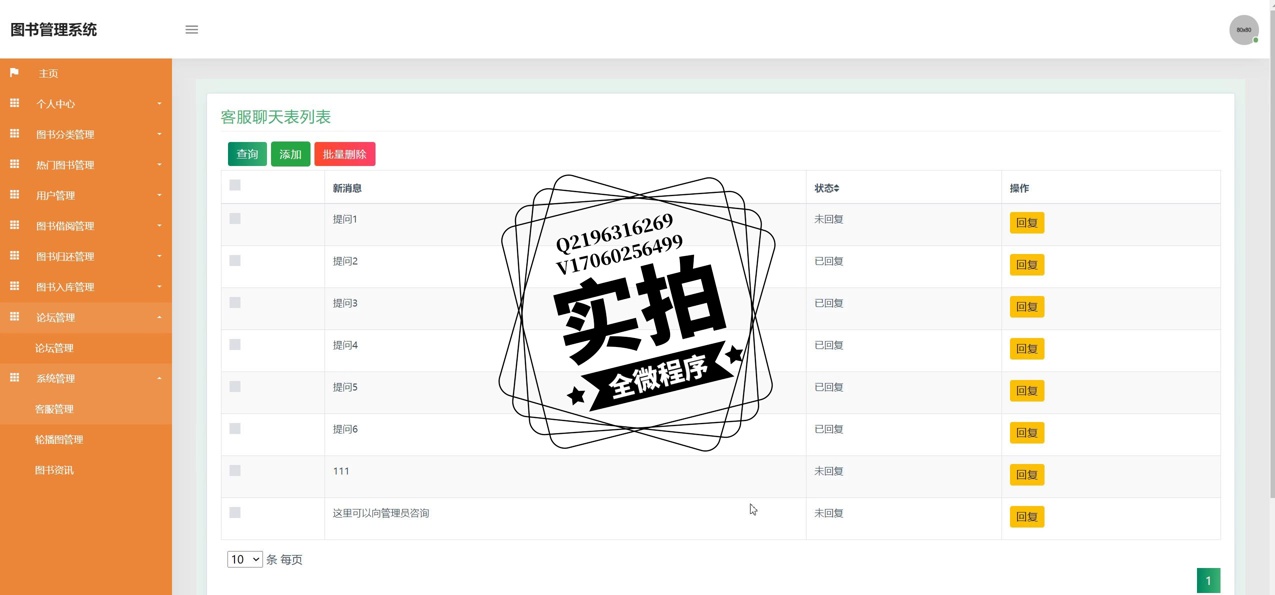
Task: Open the user avatar in top right
Action: [x=1243, y=30]
